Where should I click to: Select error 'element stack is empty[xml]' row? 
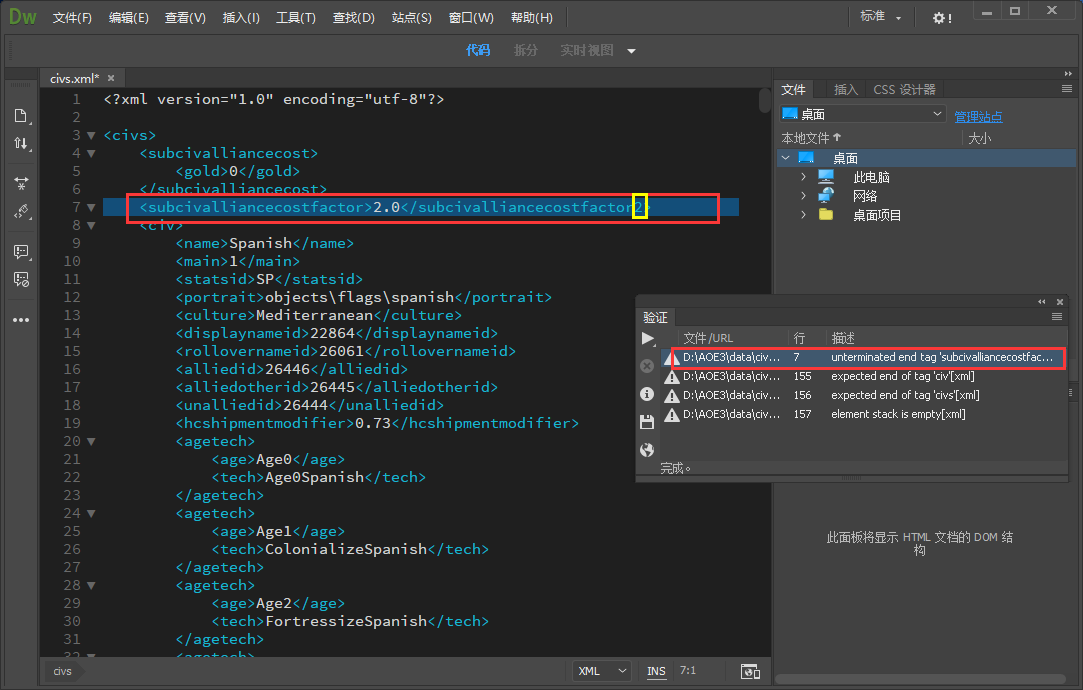[x=864, y=414]
